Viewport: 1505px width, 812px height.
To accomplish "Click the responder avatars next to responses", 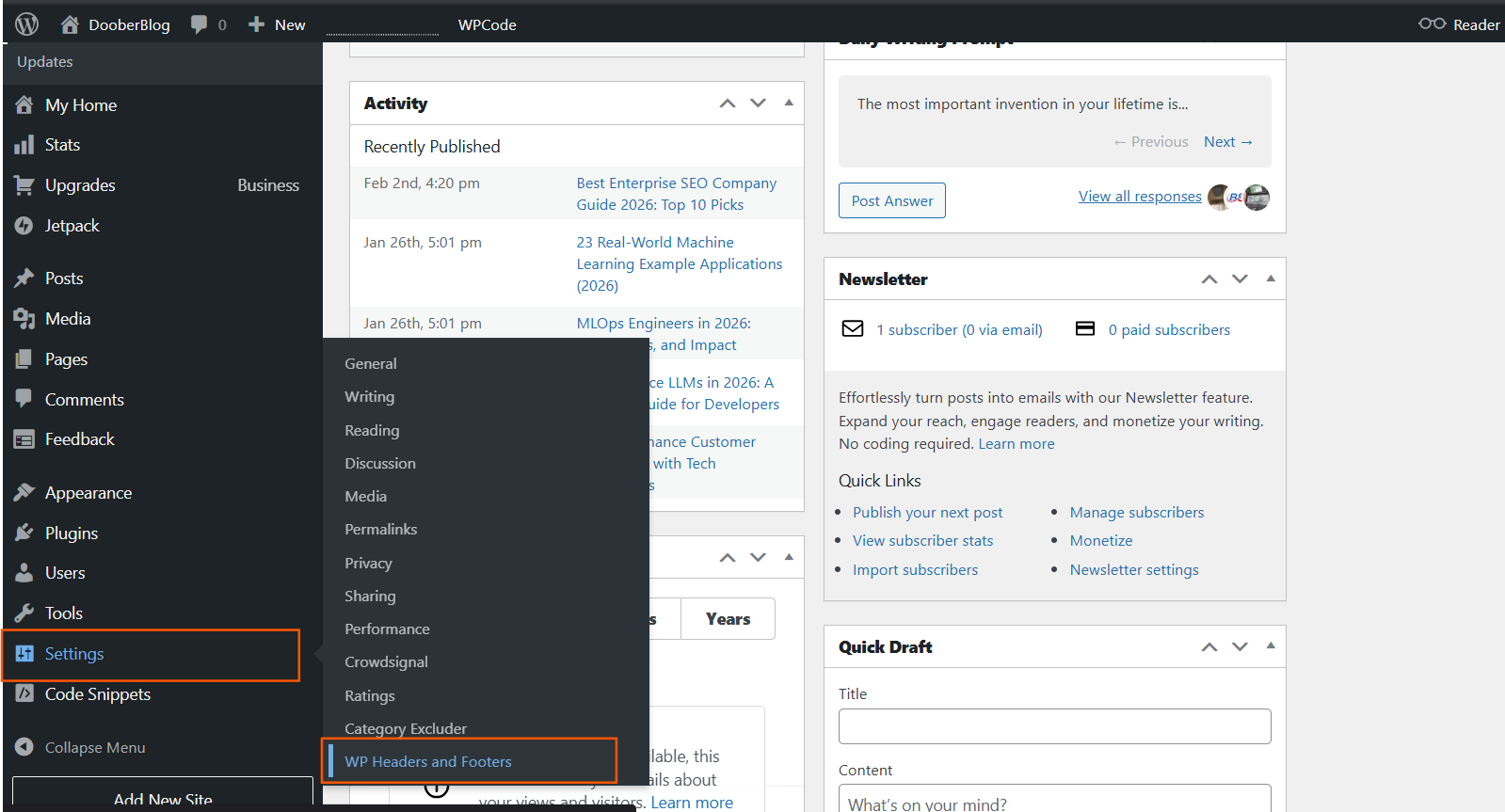I will (x=1239, y=198).
